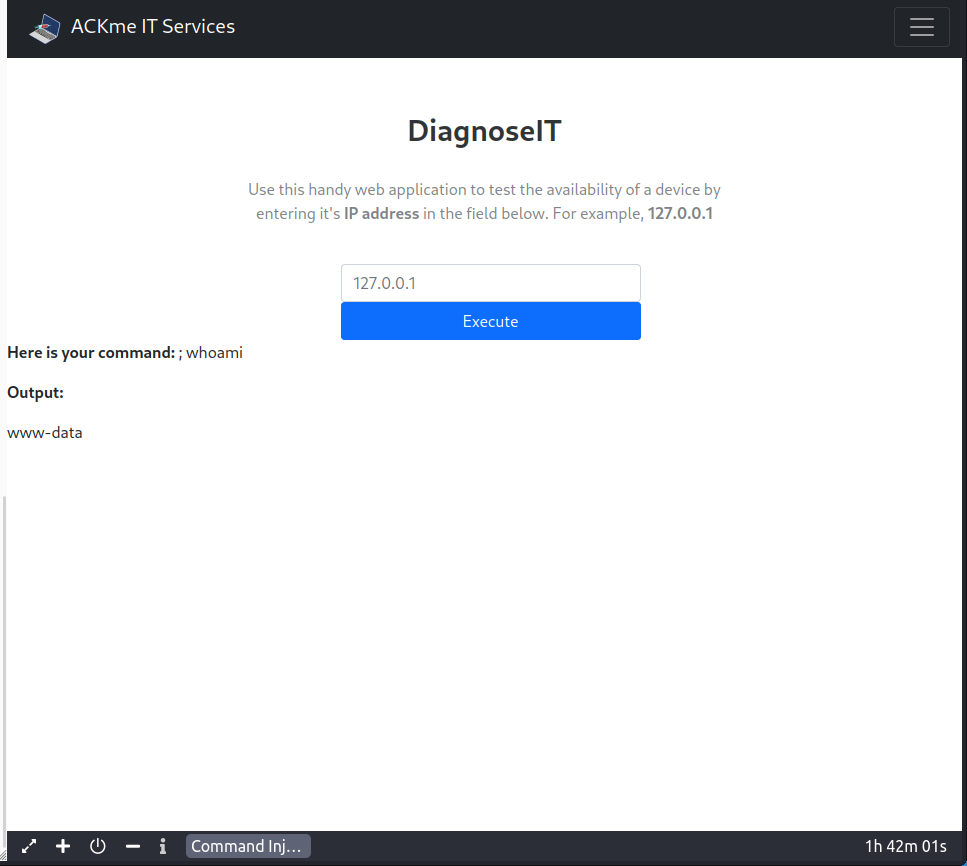Click the bold 'IP address' text in description
967x866 pixels.
coord(382,214)
